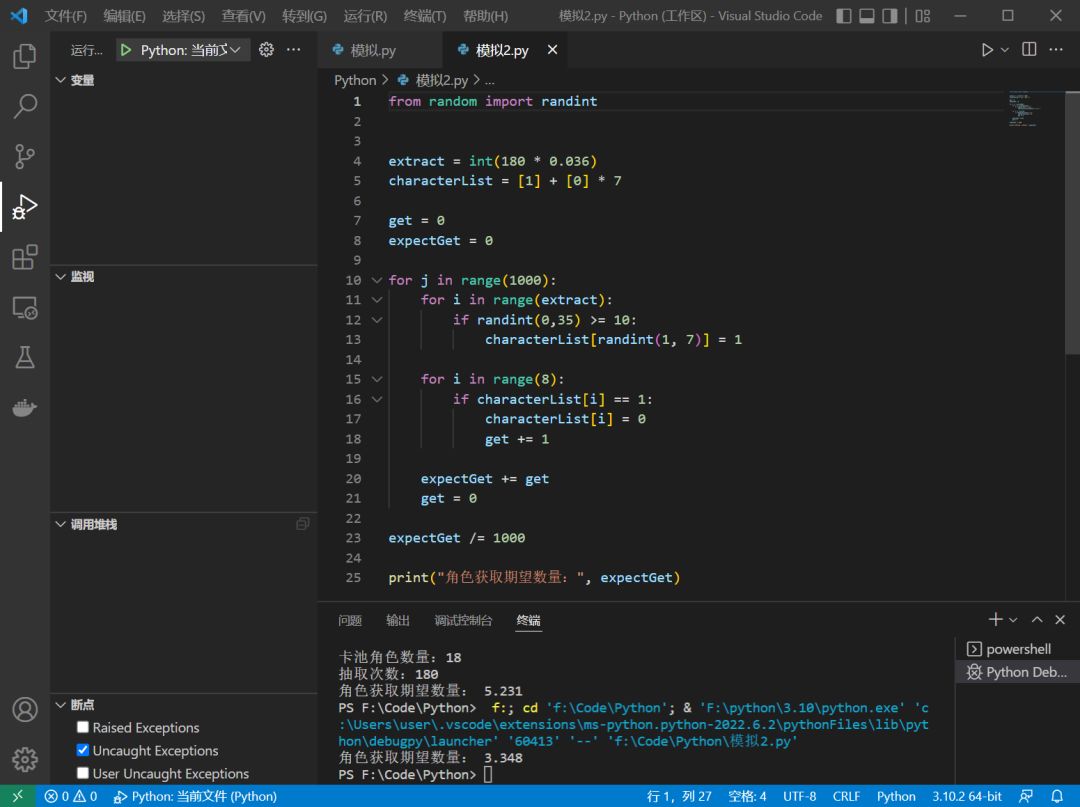Change indentation 空格: 4 setting
Screen dimensions: 1080x807
(747, 796)
